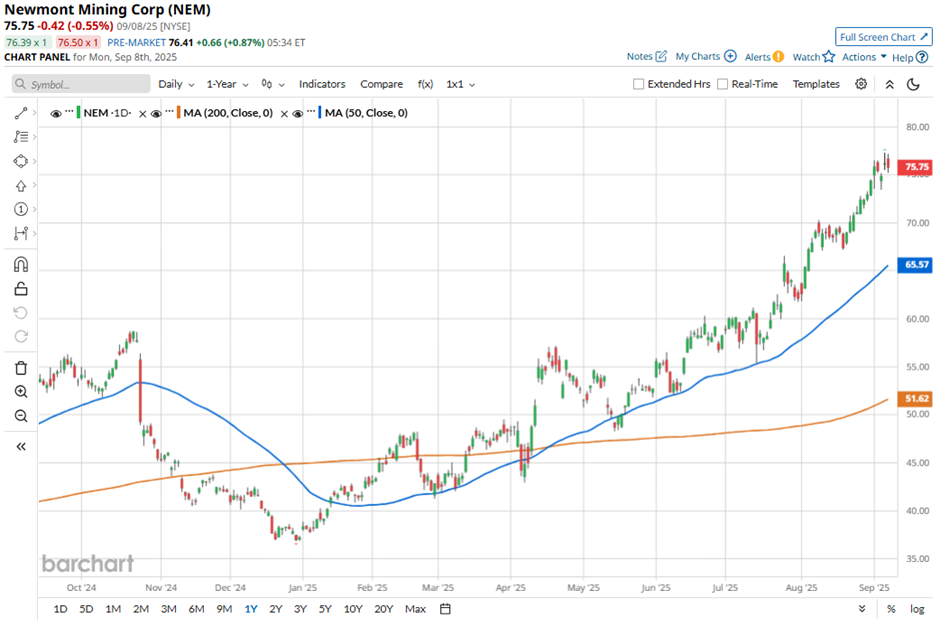The width and height of the screenshot is (940, 627).
Task: Select the 1Y time range
Action: point(251,609)
